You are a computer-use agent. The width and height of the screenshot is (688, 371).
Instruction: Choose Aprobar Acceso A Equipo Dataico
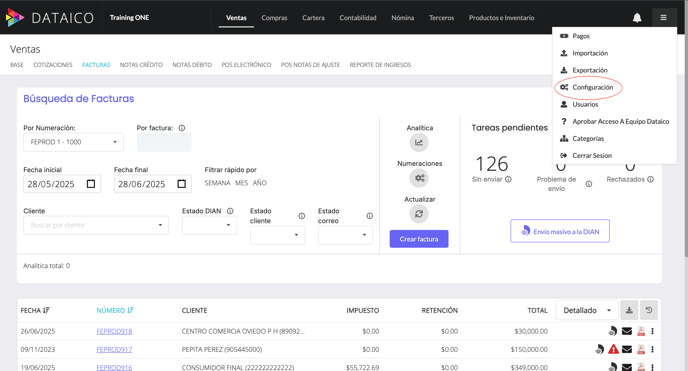click(614, 121)
